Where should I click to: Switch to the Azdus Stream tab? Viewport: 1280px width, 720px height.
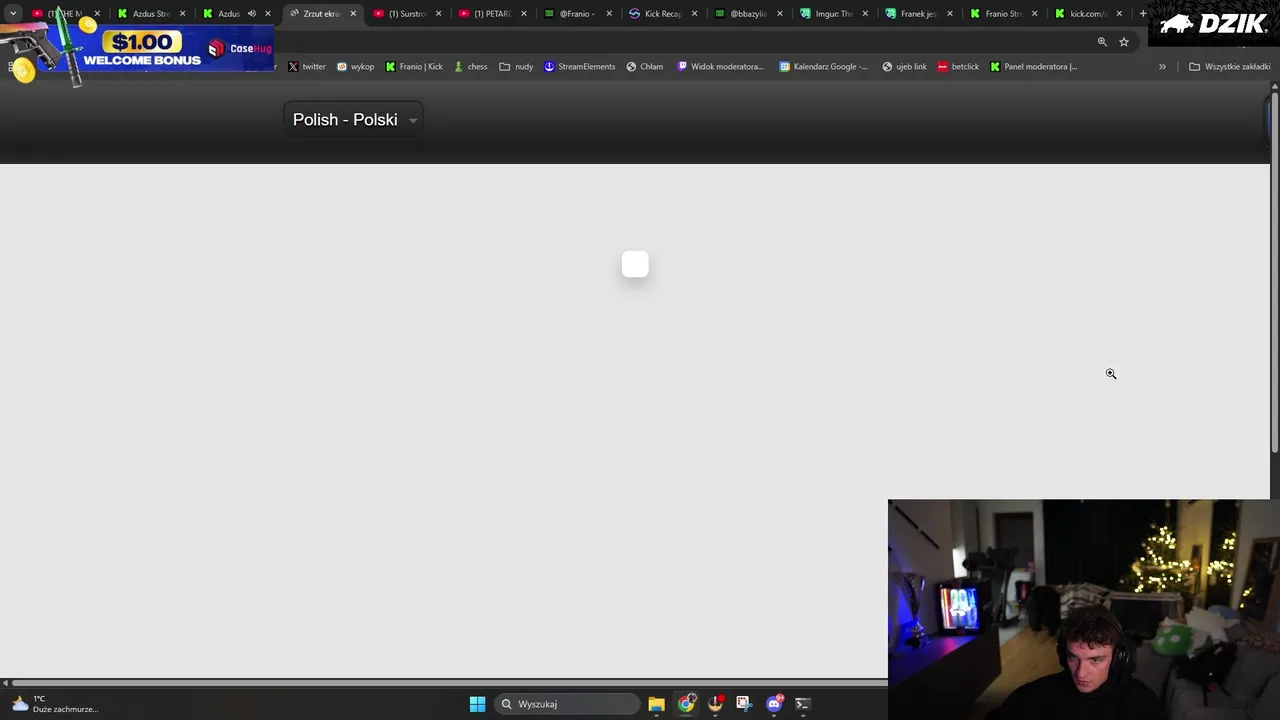pyautogui.click(x=150, y=14)
